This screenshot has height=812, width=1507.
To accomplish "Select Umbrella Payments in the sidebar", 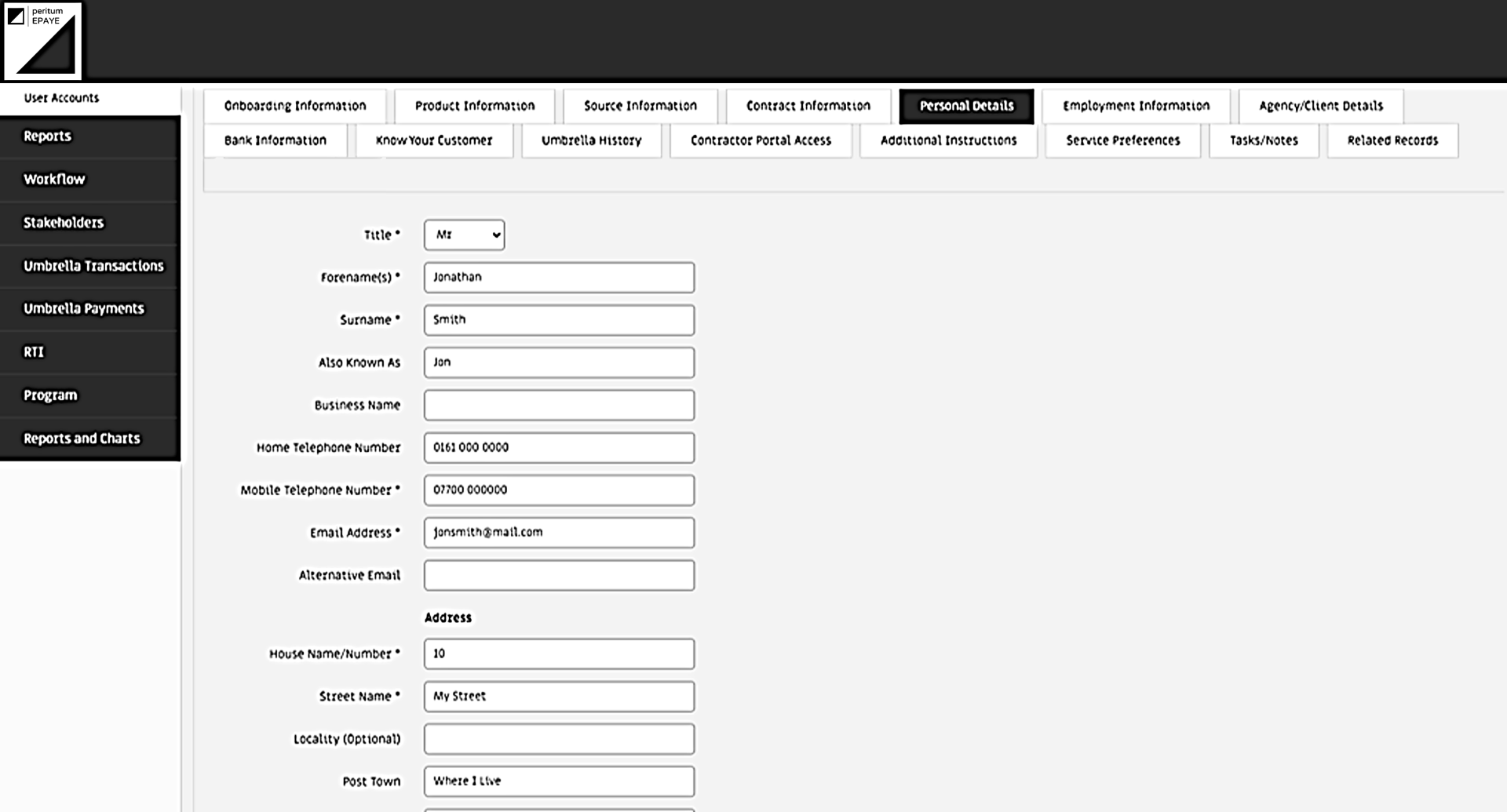I will coord(89,309).
